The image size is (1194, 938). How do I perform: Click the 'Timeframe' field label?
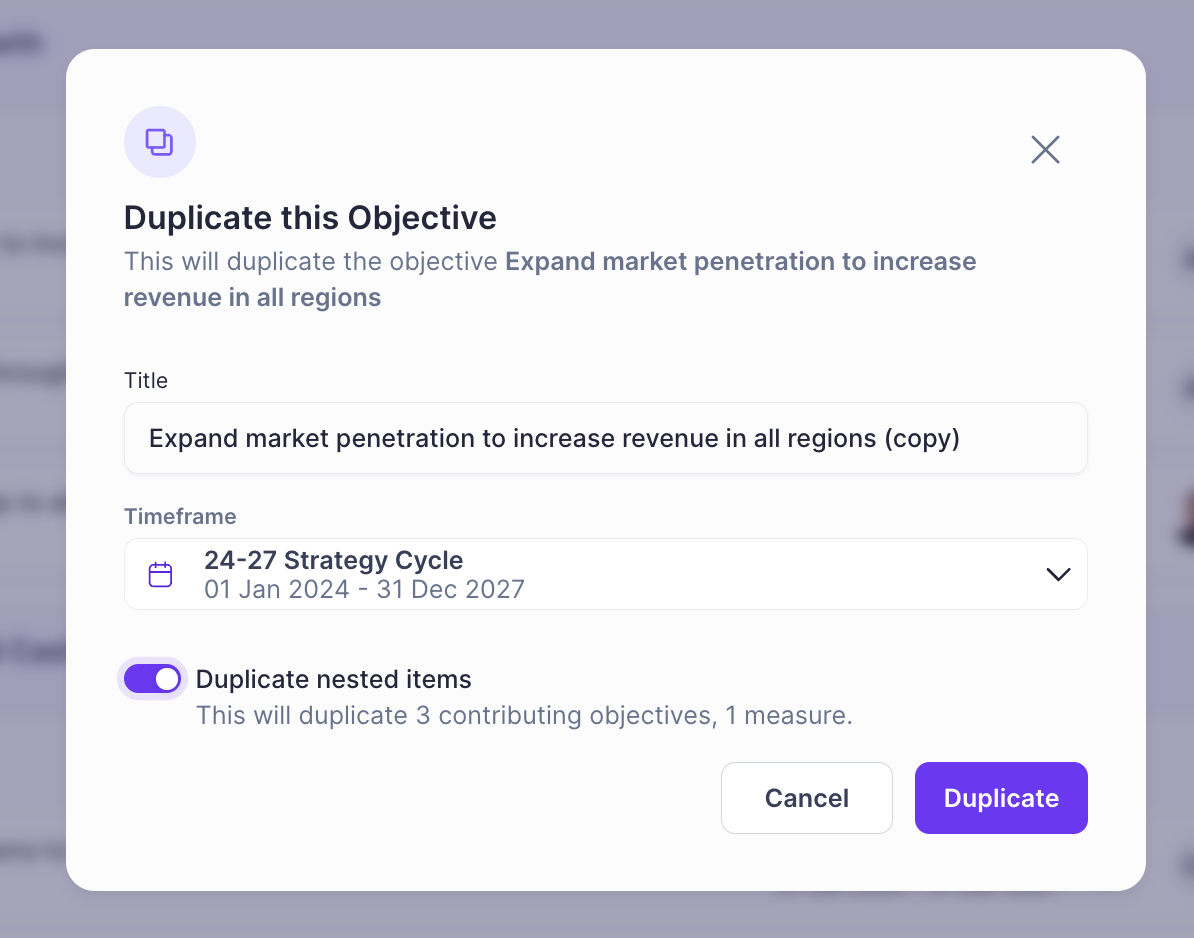pos(180,516)
